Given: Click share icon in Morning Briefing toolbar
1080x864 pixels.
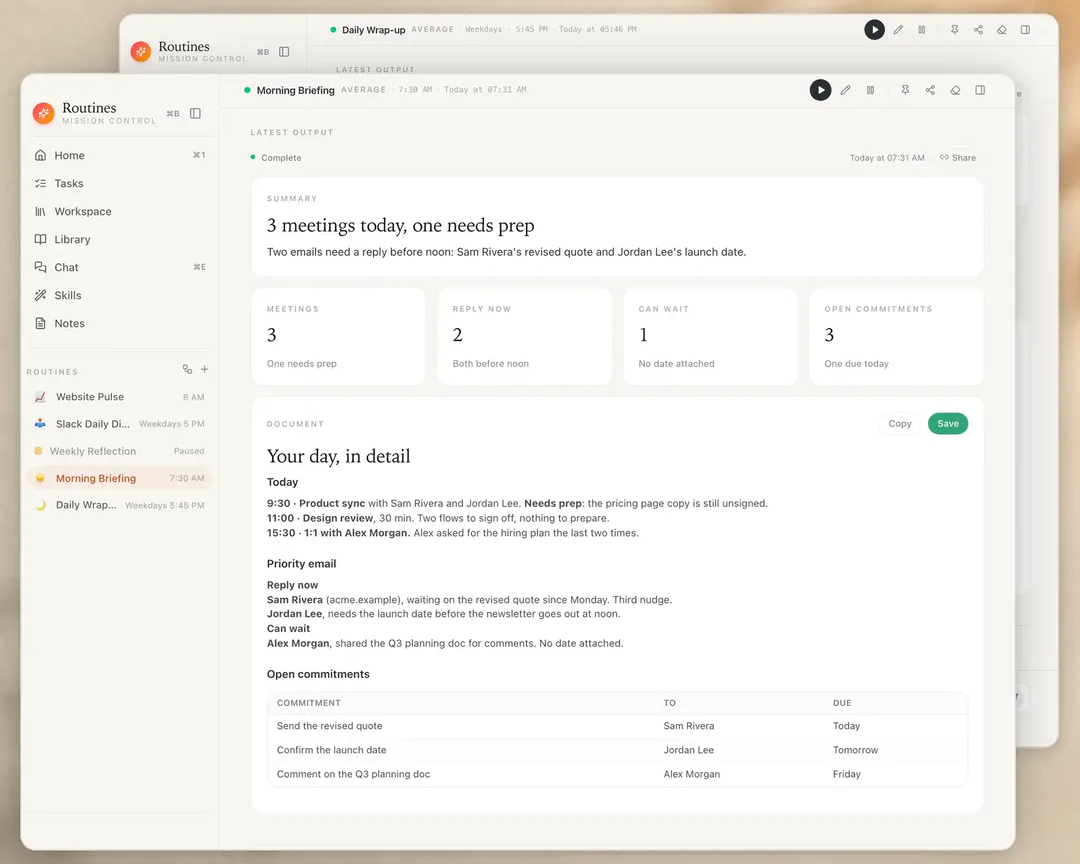Looking at the screenshot, I should (x=930, y=90).
